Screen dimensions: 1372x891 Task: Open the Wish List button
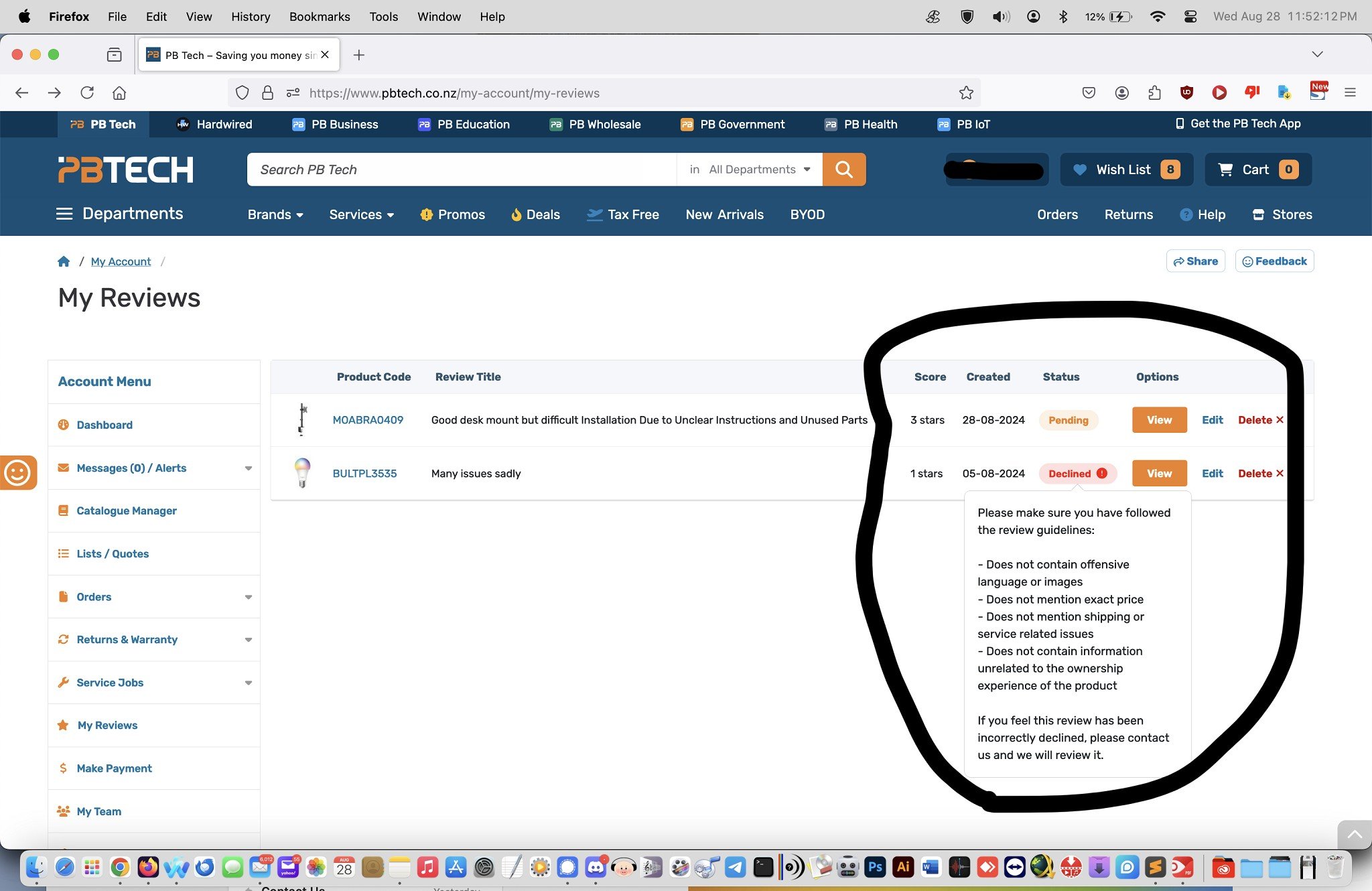[1126, 169]
